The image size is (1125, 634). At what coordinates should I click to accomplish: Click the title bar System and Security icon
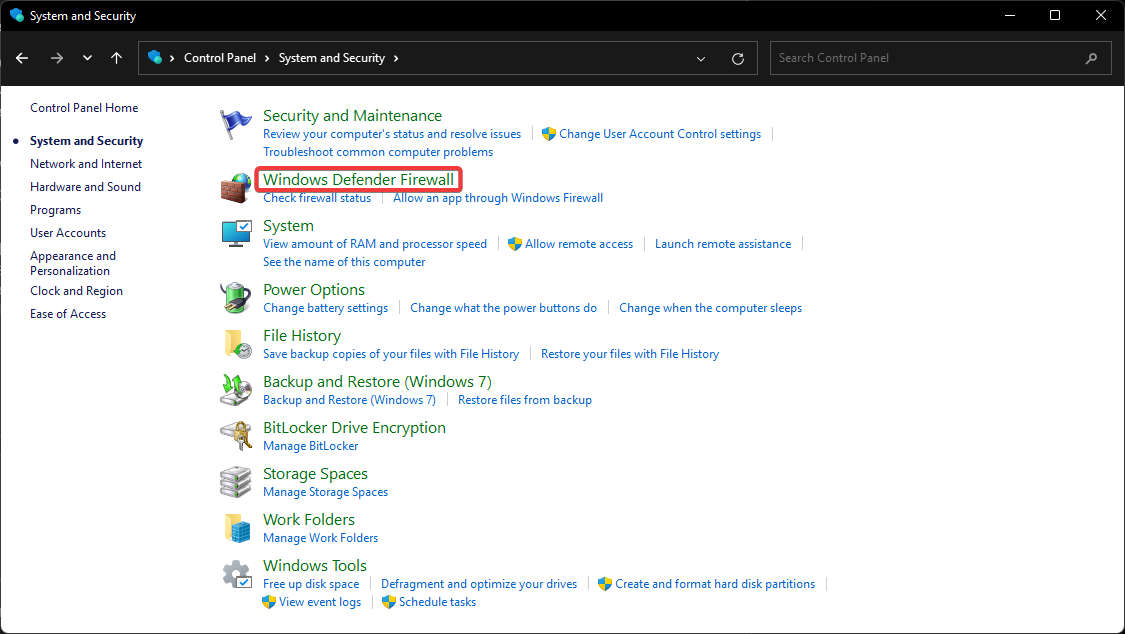click(17, 15)
